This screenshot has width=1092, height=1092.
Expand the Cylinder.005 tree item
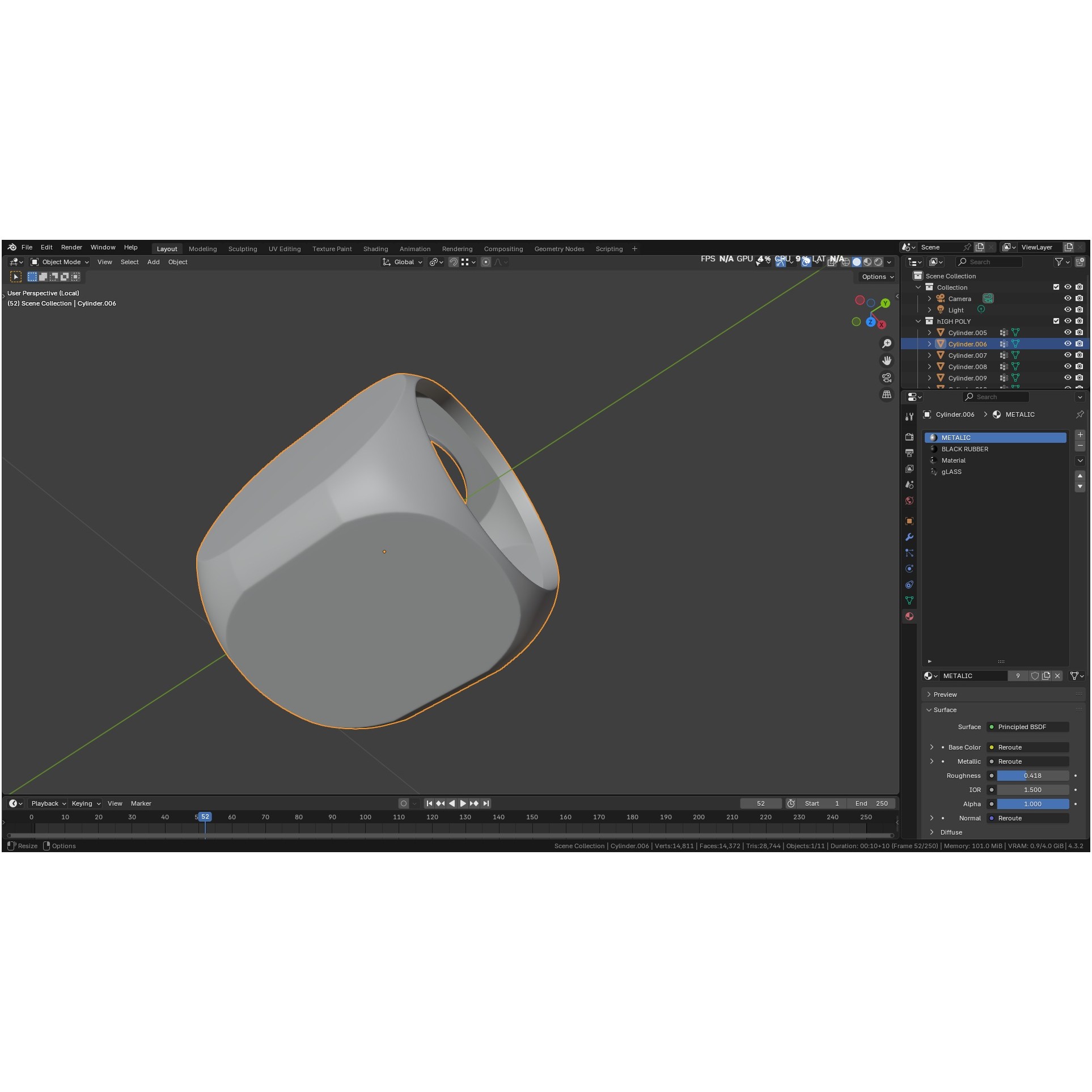click(x=929, y=333)
